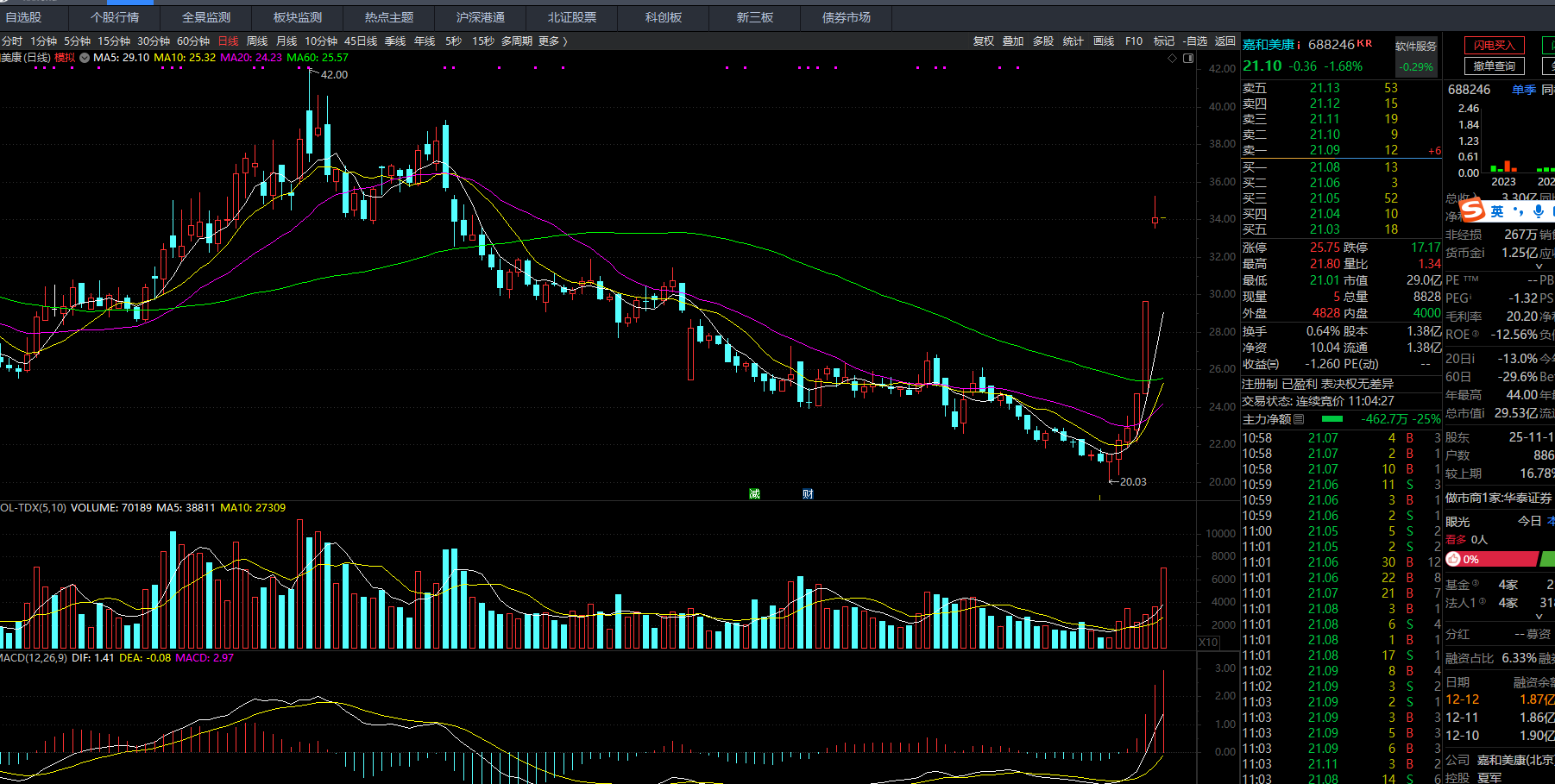Open the 科创板 tab
Image resolution: width=1555 pixels, height=784 pixels.
[x=664, y=17]
